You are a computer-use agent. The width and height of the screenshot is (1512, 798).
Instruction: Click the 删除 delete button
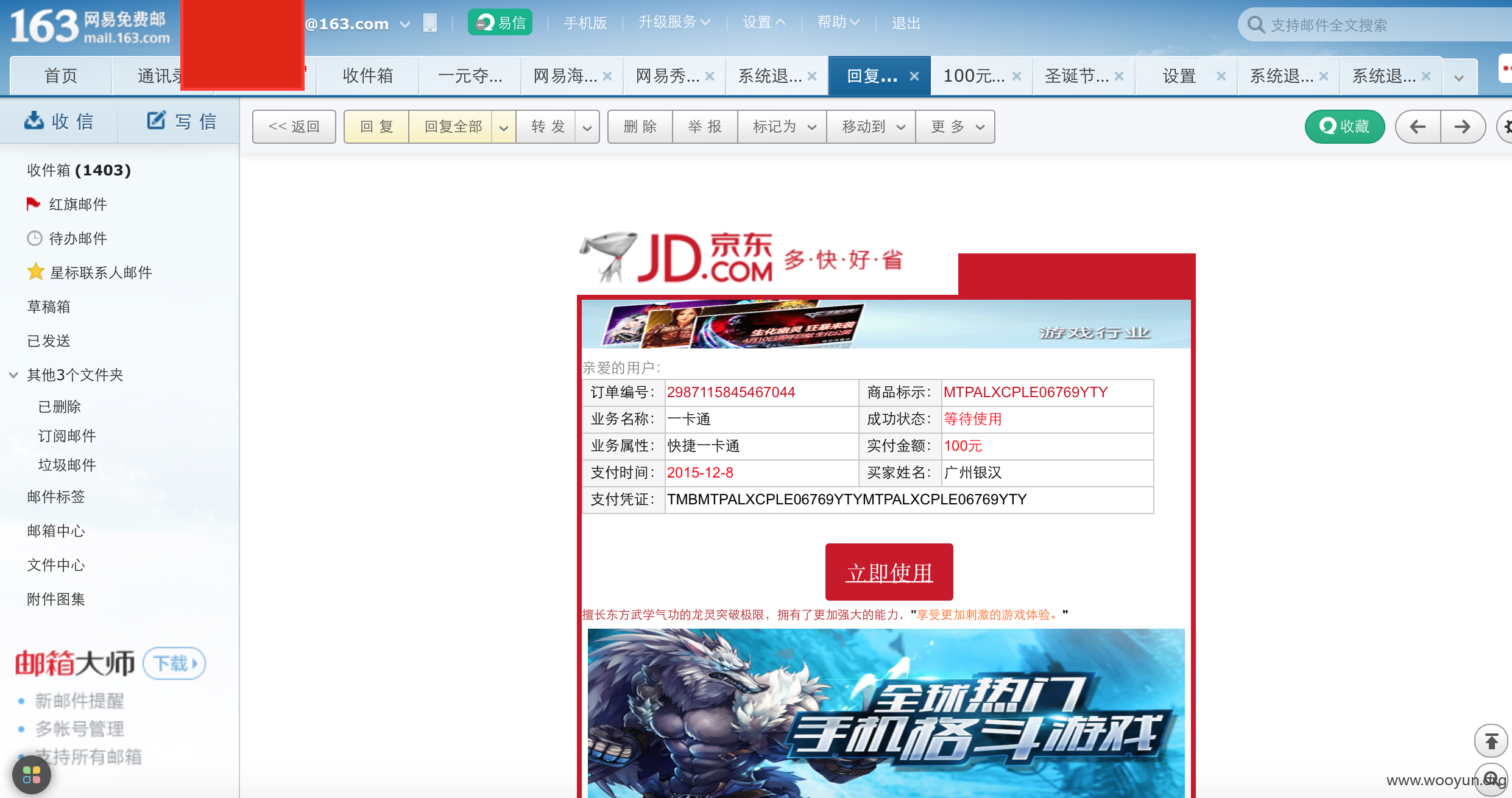(640, 127)
